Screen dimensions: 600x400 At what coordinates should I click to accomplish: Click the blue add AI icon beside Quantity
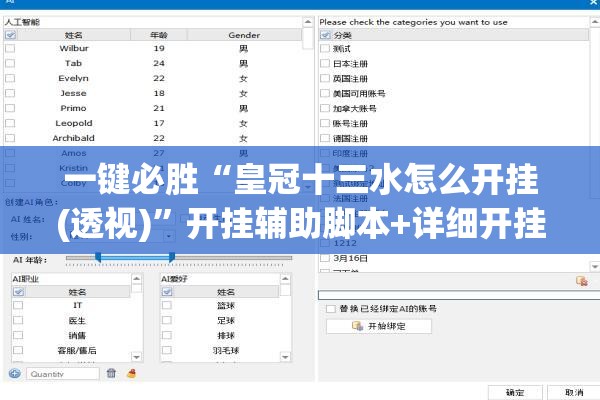(15, 373)
